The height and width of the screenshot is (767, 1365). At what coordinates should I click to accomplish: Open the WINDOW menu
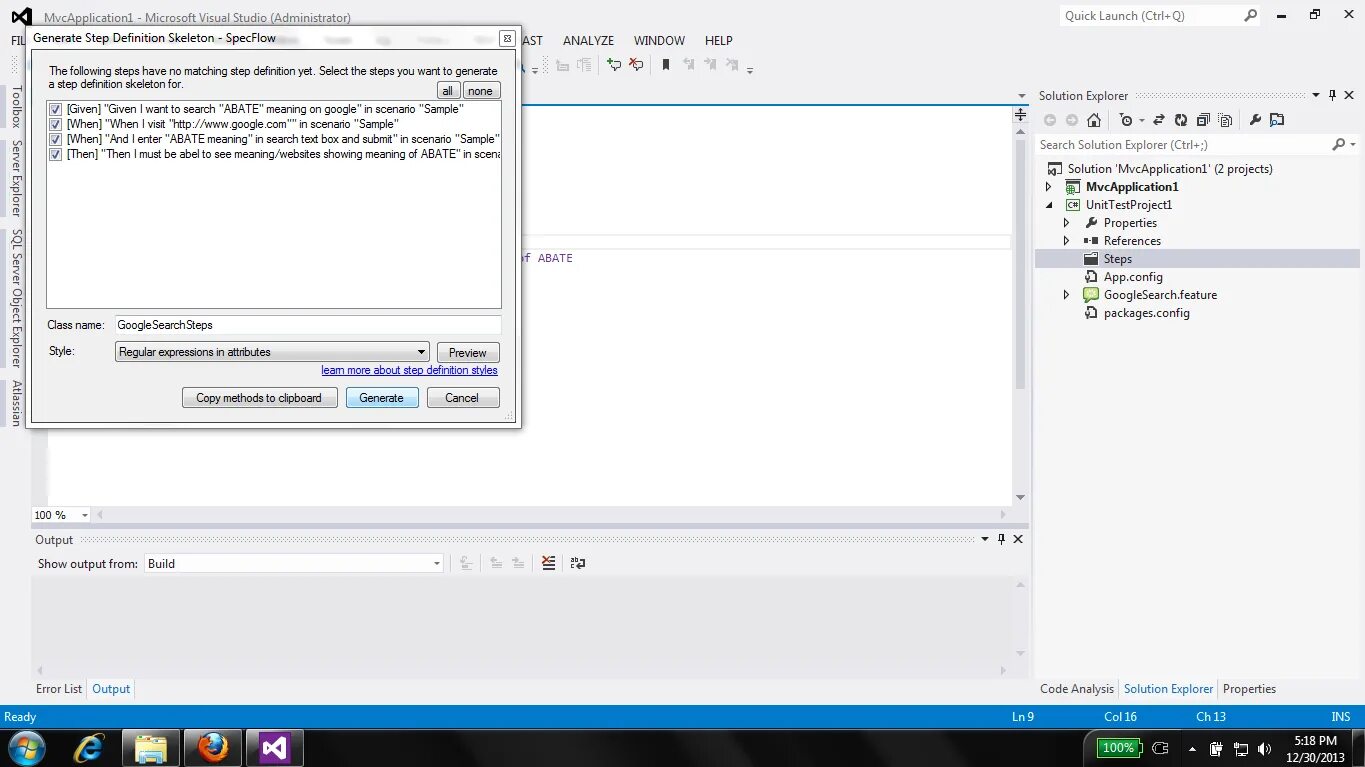659,40
